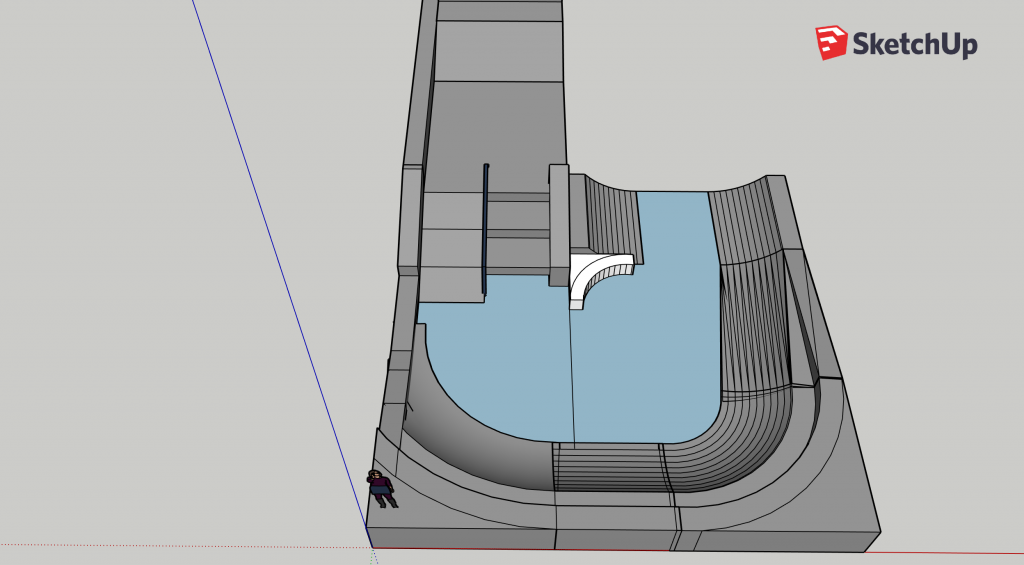The width and height of the screenshot is (1024, 565).
Task: Click the SketchUp wordmark text
Action: point(915,44)
